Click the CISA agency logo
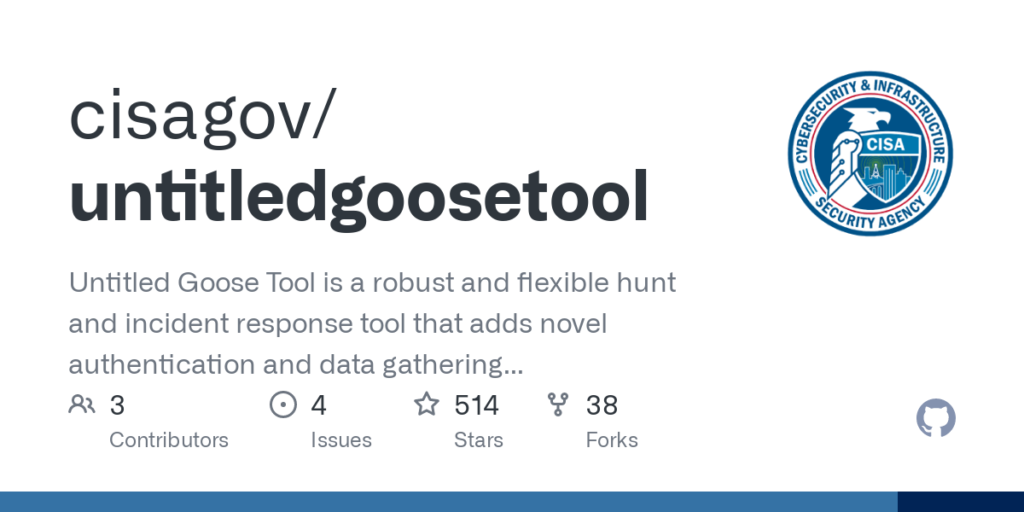The width and height of the screenshot is (1024, 512). point(869,153)
